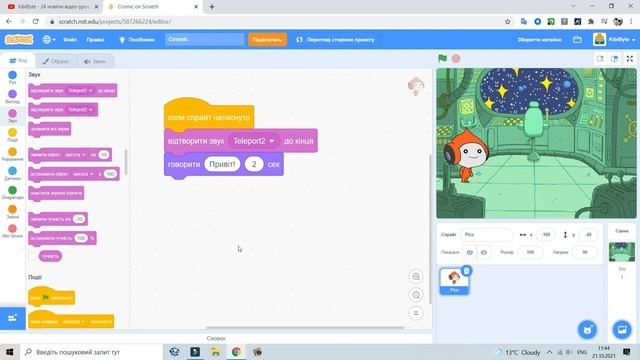Click Зберегти негайно save link
Image resolution: width=640 pixels, height=360 pixels.
(x=540, y=40)
